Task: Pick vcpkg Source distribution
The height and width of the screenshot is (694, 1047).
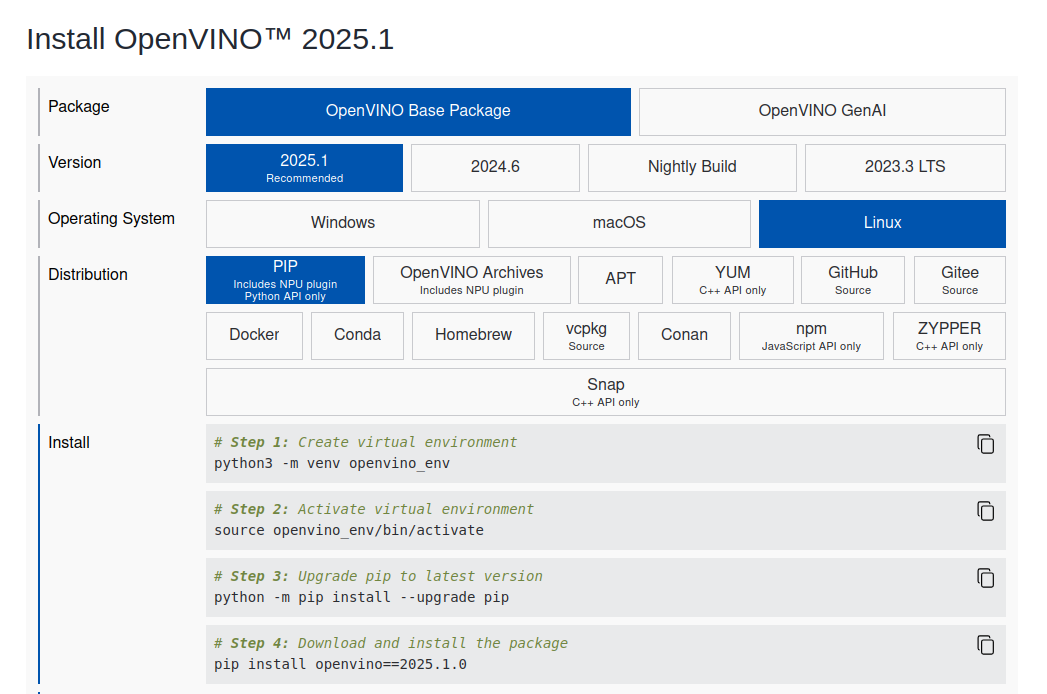Action: click(586, 336)
